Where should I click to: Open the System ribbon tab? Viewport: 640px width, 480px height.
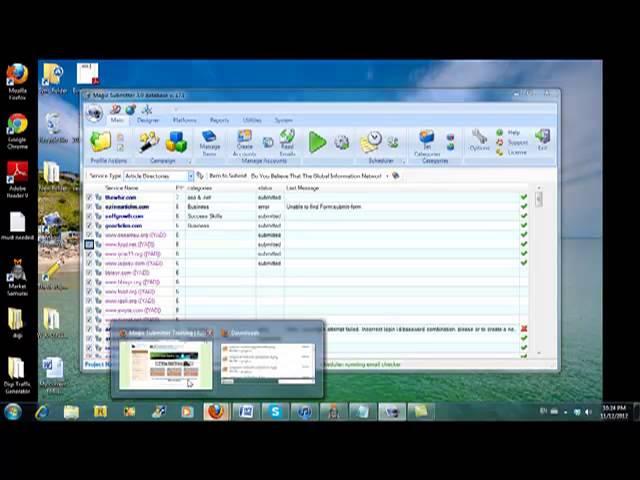click(283, 120)
